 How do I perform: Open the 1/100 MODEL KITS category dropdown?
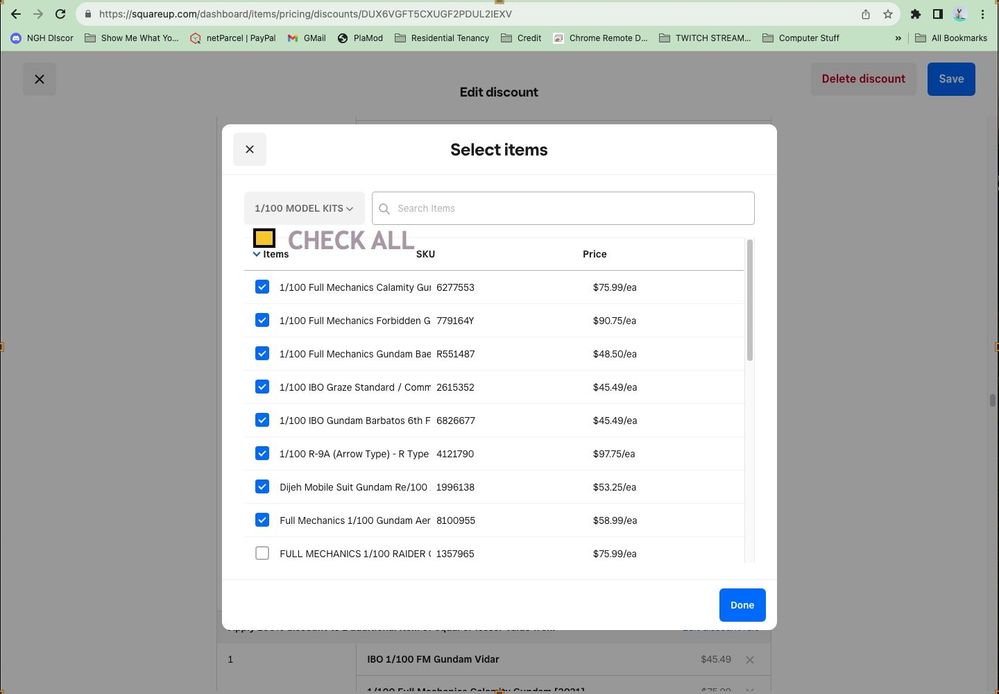304,208
